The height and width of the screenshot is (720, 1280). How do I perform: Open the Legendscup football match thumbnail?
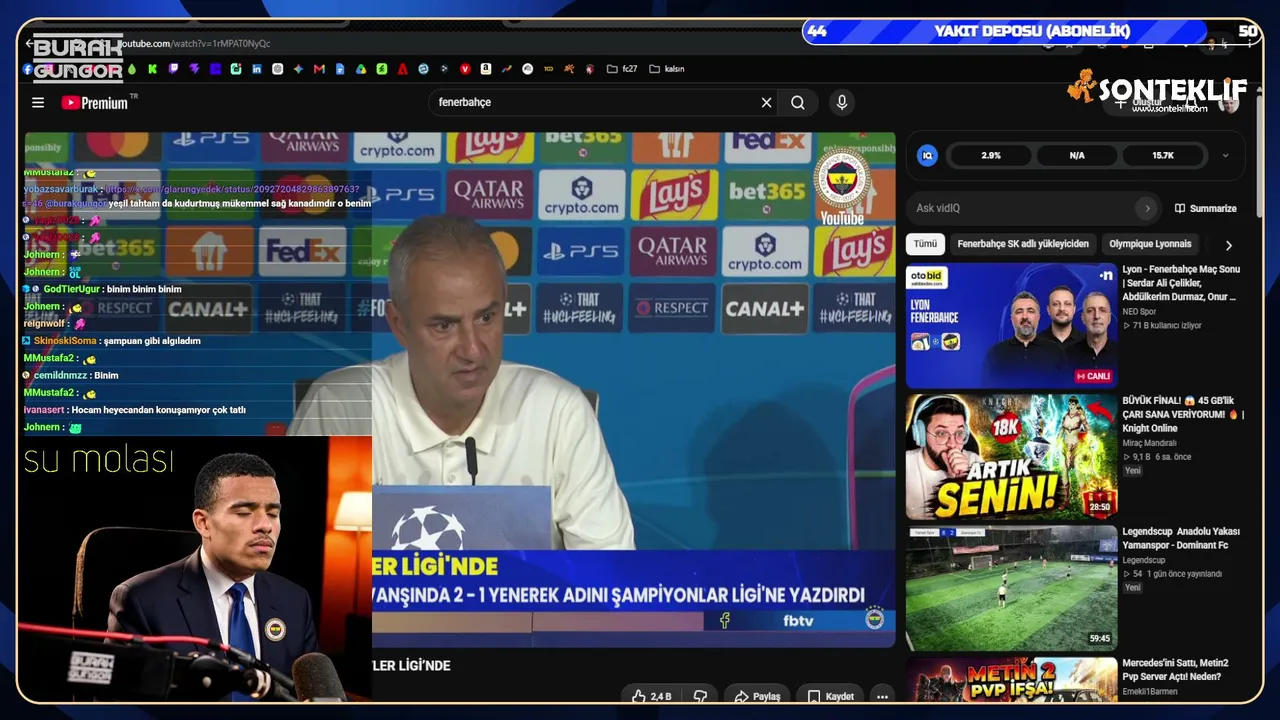tap(1011, 588)
